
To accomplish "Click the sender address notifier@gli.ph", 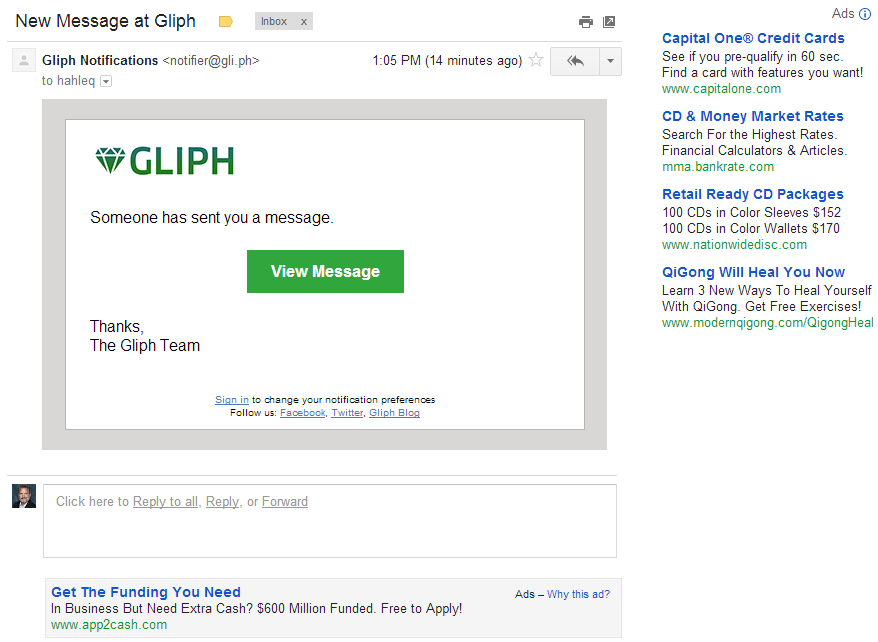I will (x=211, y=60).
